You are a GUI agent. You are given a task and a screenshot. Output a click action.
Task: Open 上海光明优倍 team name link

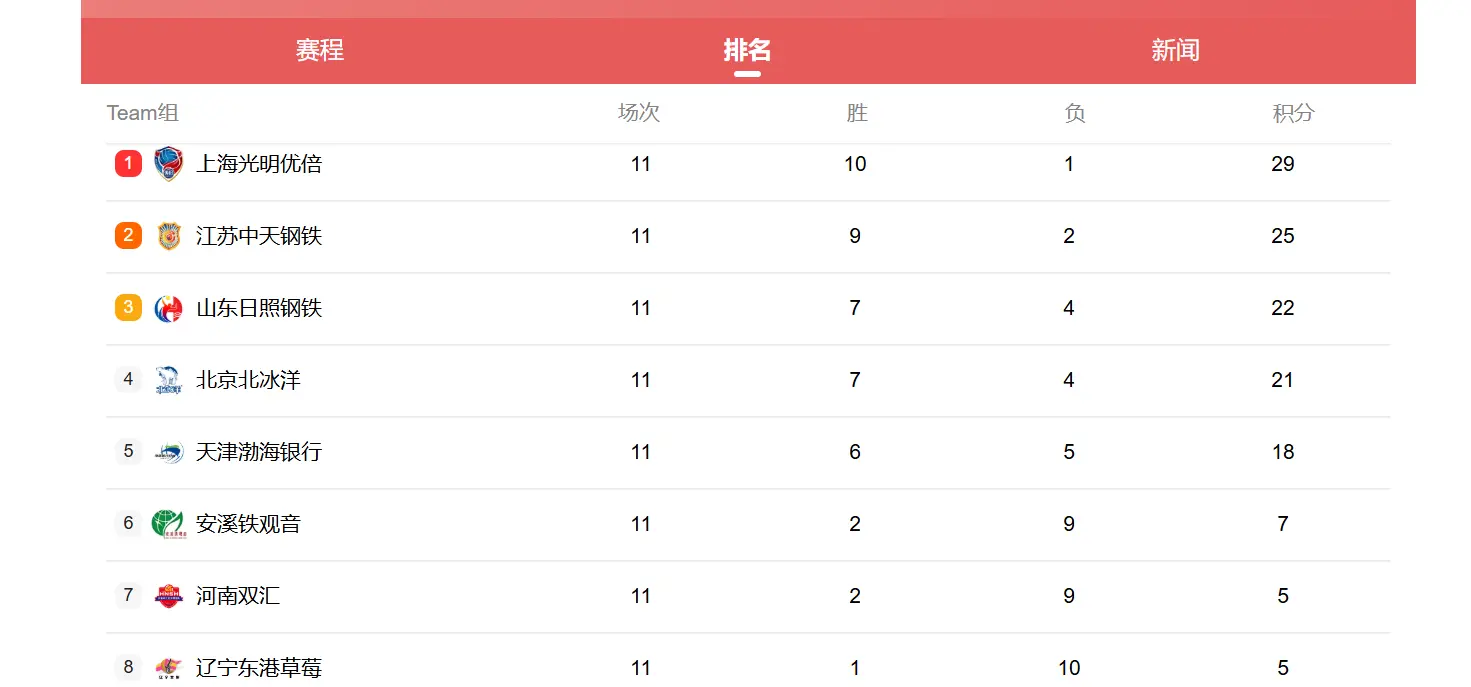tap(259, 164)
